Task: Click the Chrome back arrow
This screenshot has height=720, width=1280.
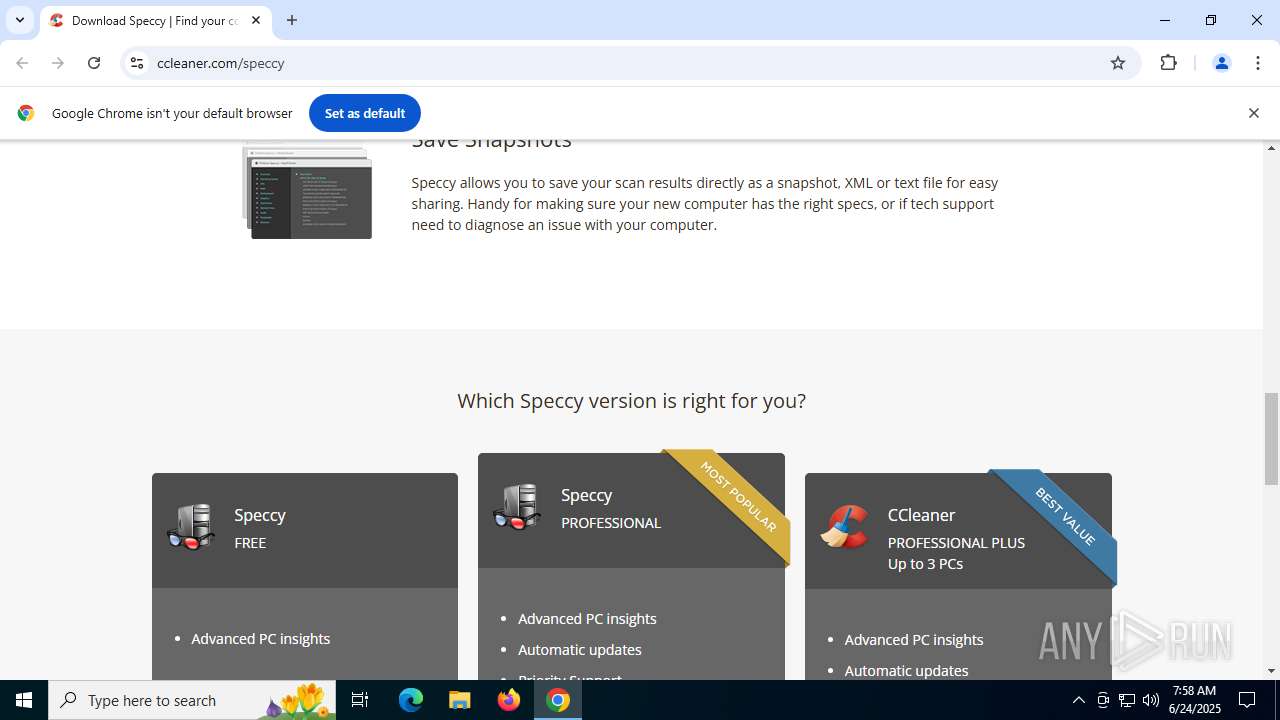Action: tap(22, 63)
